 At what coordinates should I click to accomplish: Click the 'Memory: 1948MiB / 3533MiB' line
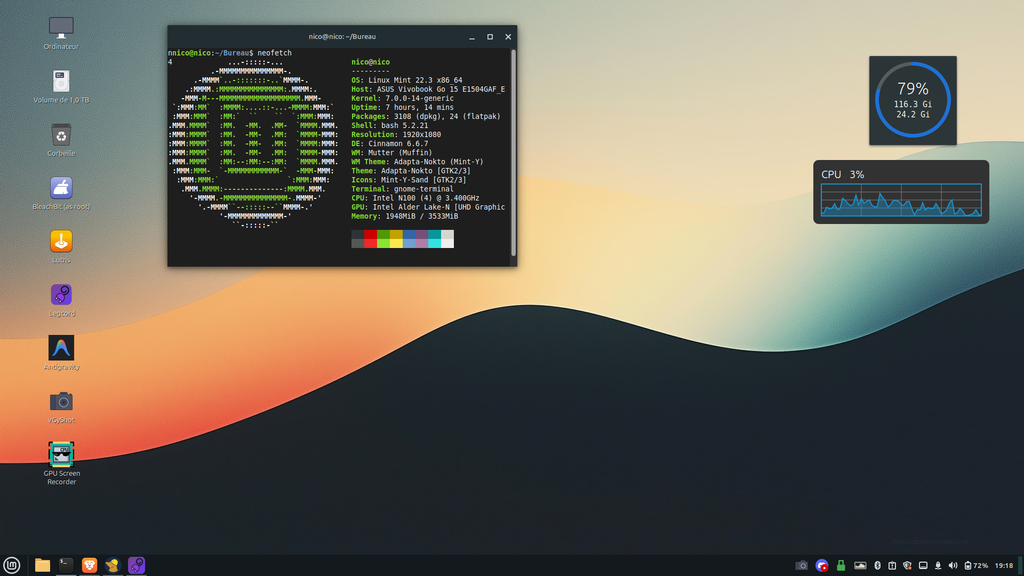click(404, 216)
